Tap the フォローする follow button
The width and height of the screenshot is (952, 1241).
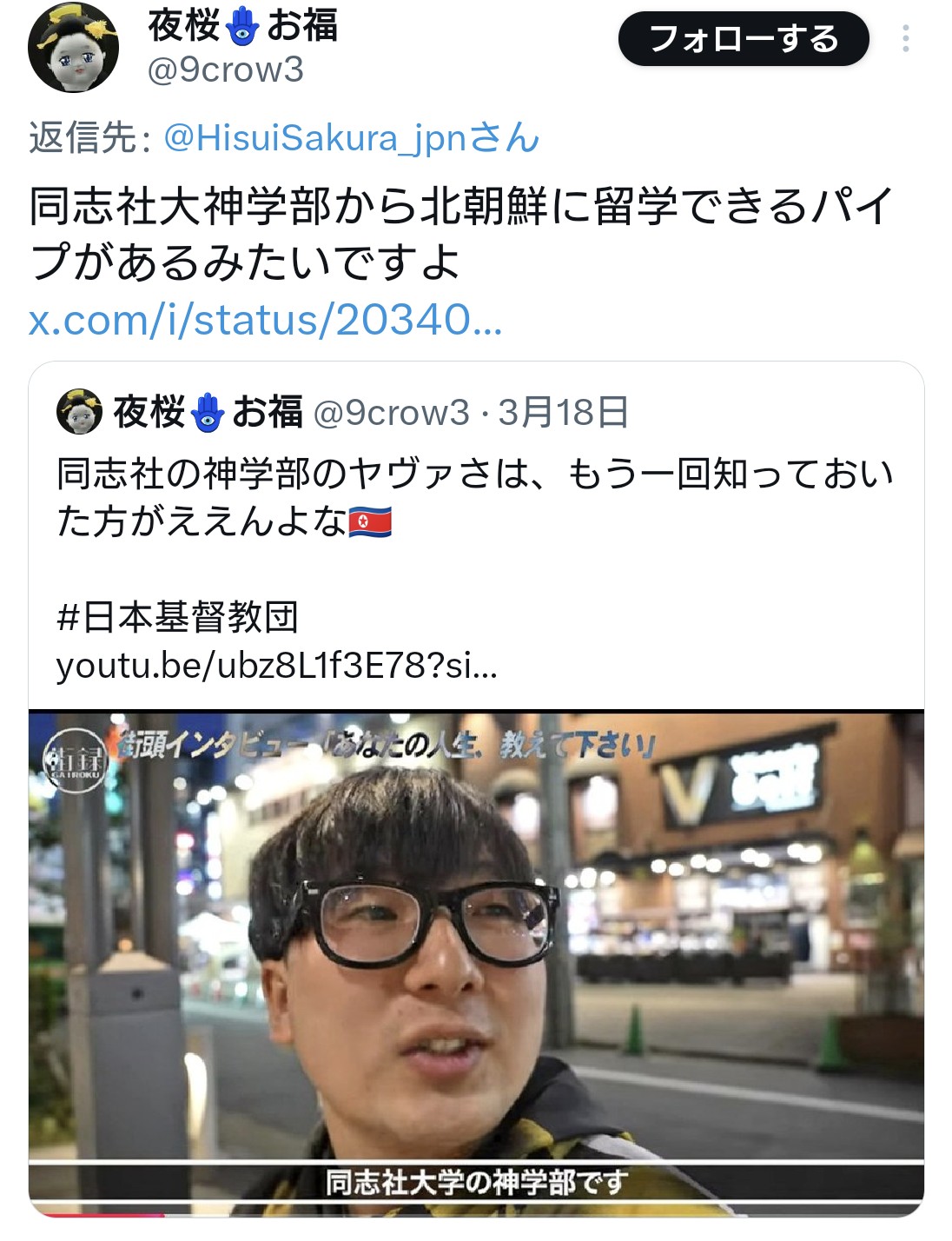(x=744, y=39)
